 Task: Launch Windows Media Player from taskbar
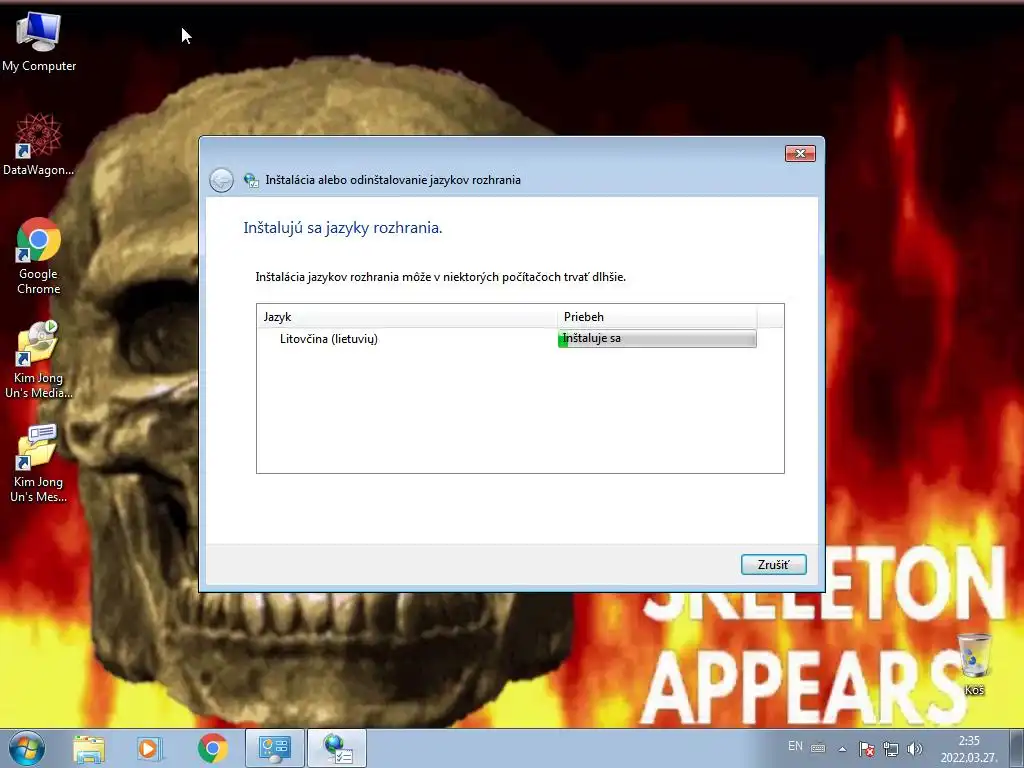tap(150, 748)
